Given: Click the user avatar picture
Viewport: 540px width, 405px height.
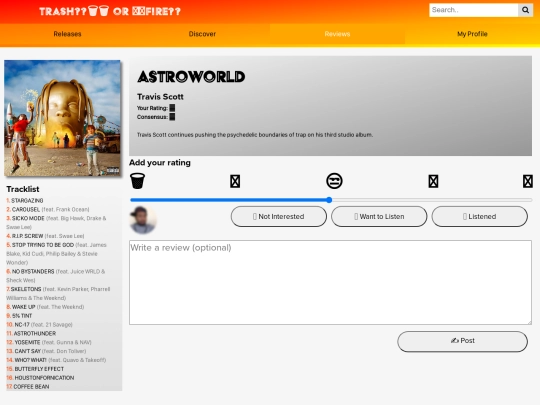Looking at the screenshot, I should pyautogui.click(x=143, y=220).
